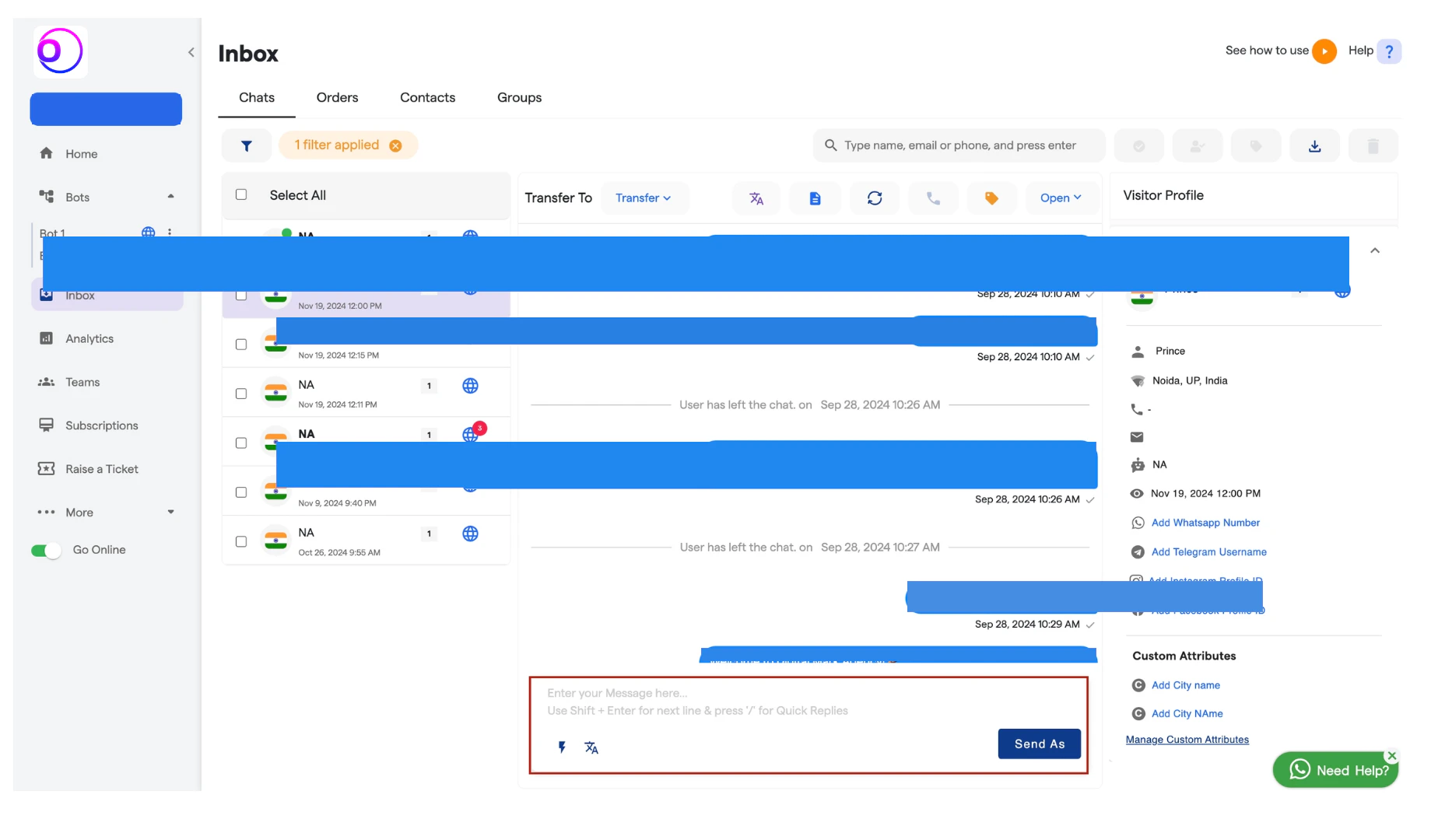
Task: Click the Need Help WhatsApp button
Action: point(1335,770)
